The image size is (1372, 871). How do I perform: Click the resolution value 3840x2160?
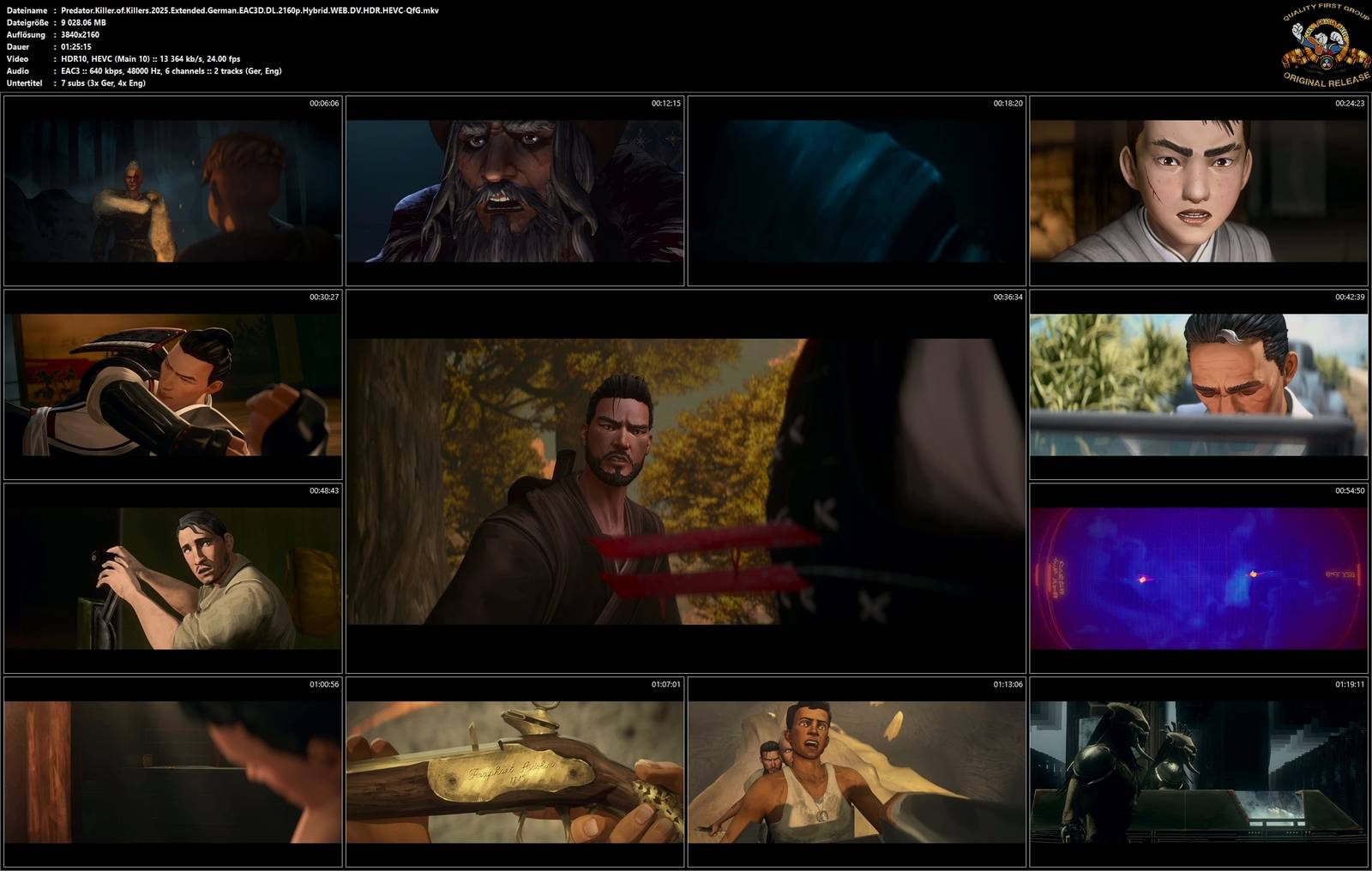[x=81, y=34]
